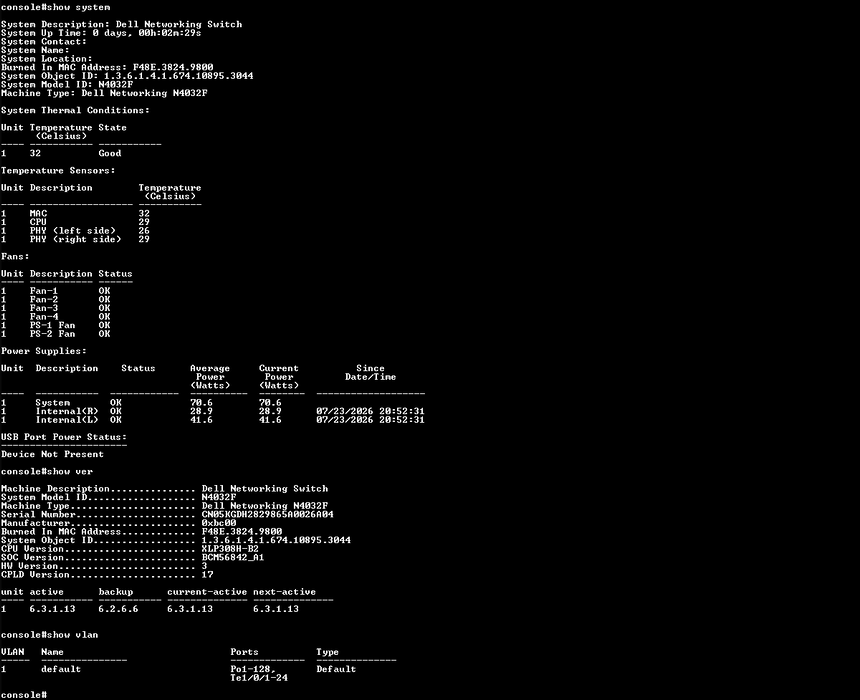860x700 pixels.
Task: Click the System Up Time value line
Action: click(x=101, y=33)
